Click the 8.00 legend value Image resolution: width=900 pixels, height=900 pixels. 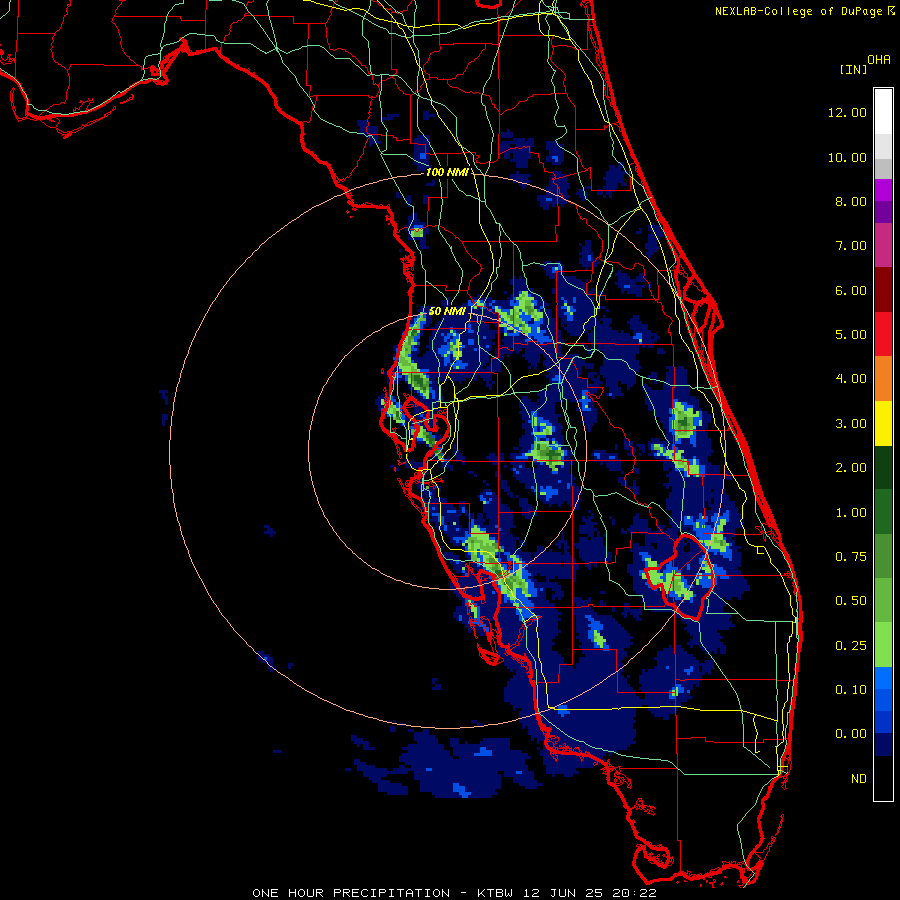click(x=851, y=201)
